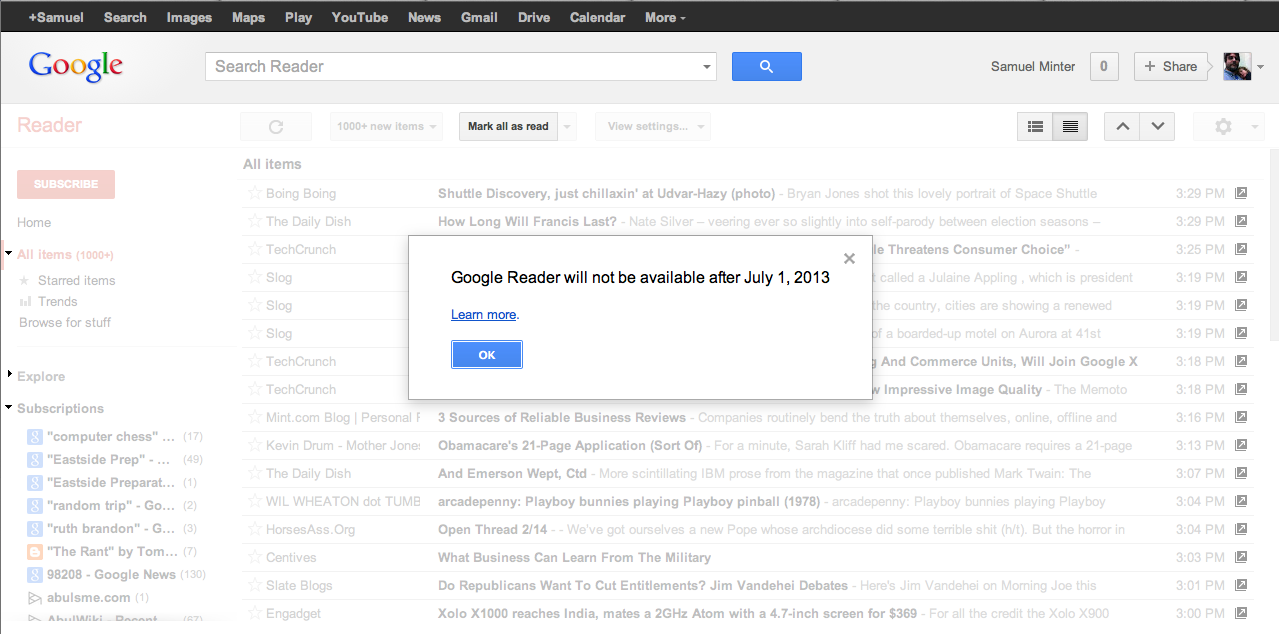Expand the Explore section
This screenshot has width=1279, height=634.
click(x=9, y=374)
